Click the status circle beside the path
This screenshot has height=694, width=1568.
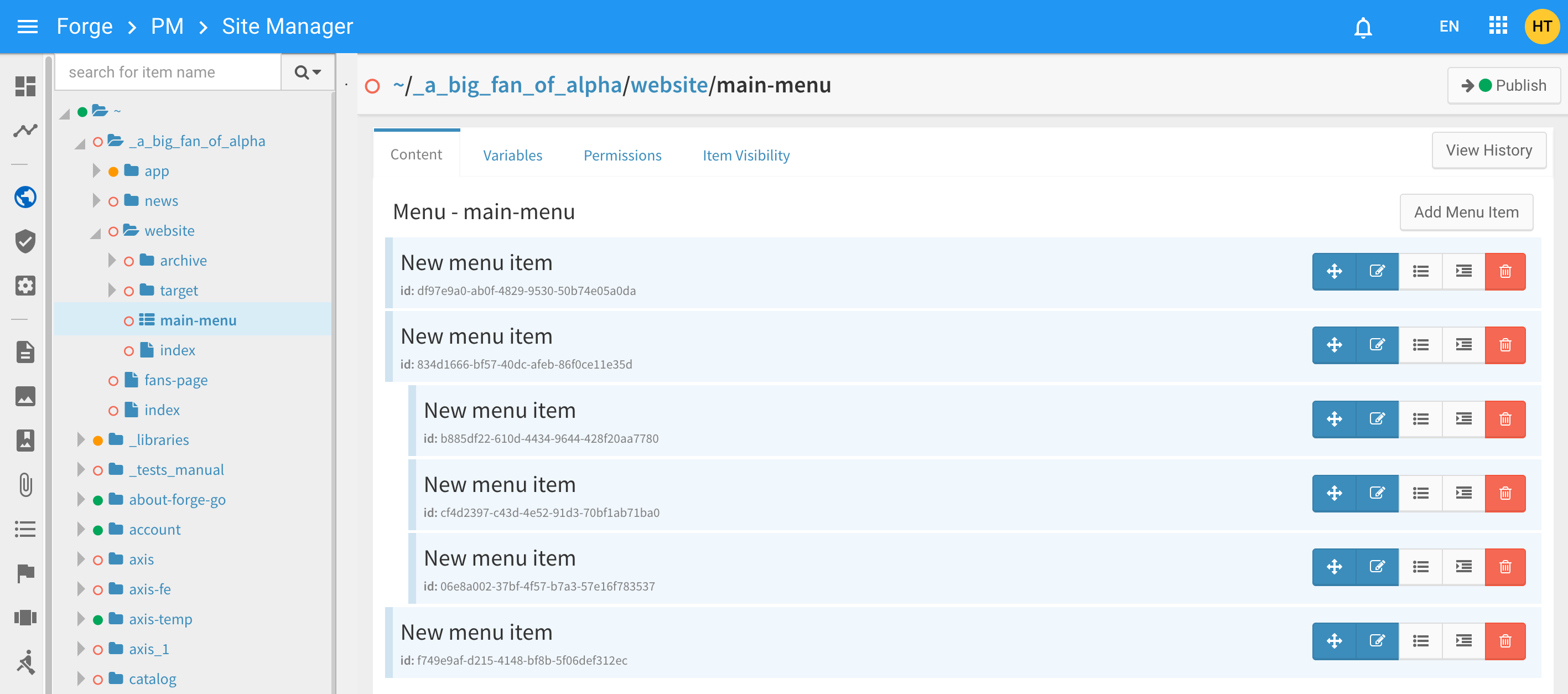[x=372, y=86]
